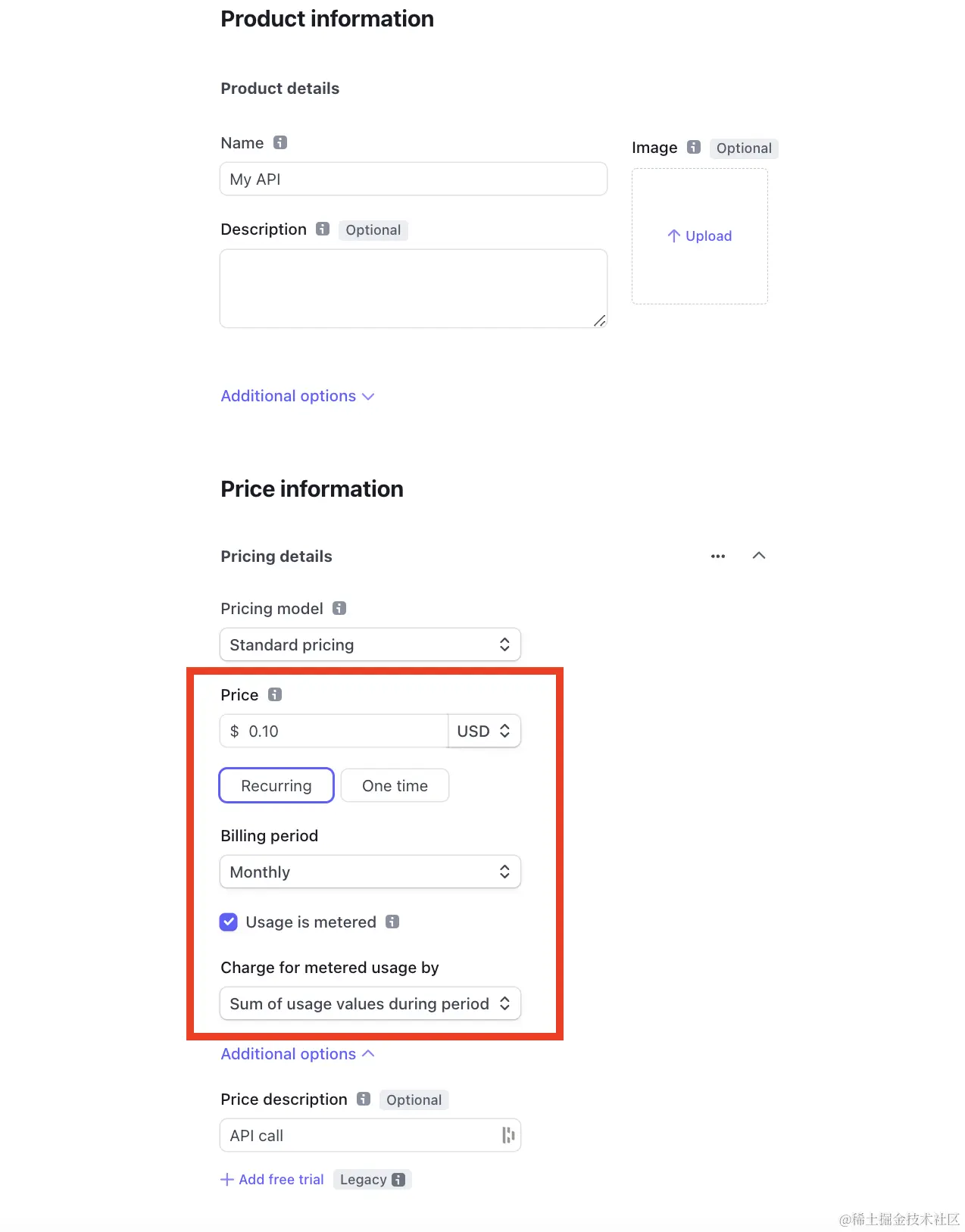The height and width of the screenshot is (1232, 965).
Task: Click Add free trial link
Action: point(273,1180)
